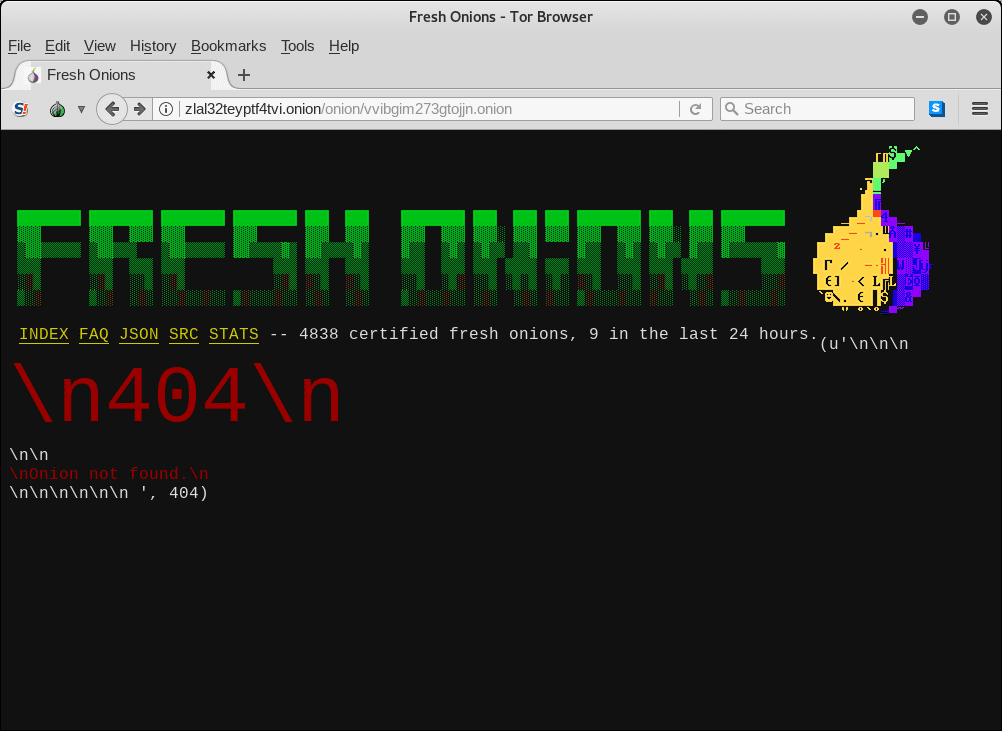Open the History menu
1002x731 pixels.
click(x=153, y=46)
